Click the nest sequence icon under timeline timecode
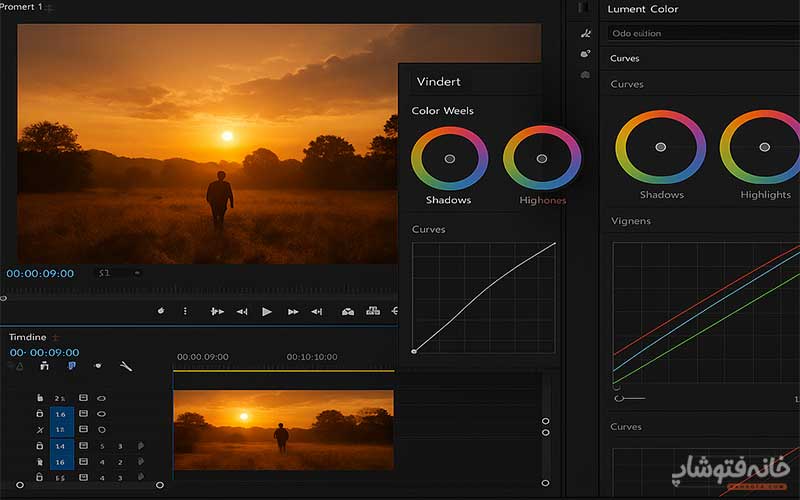800x500 pixels. [44, 366]
